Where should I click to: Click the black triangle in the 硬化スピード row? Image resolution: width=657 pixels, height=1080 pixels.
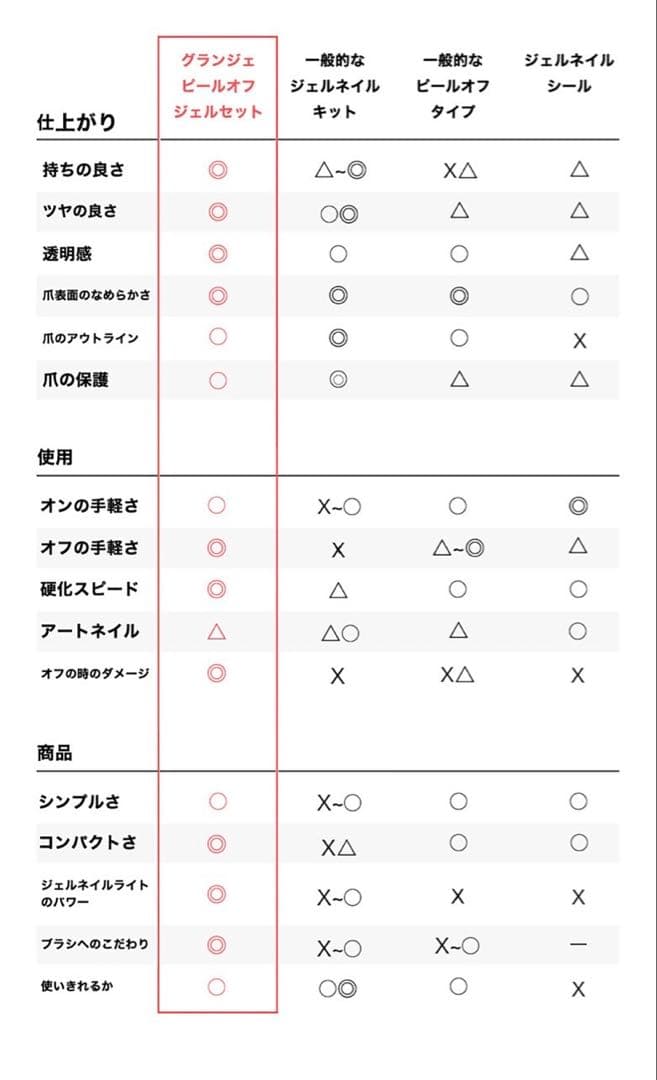[x=338, y=590]
